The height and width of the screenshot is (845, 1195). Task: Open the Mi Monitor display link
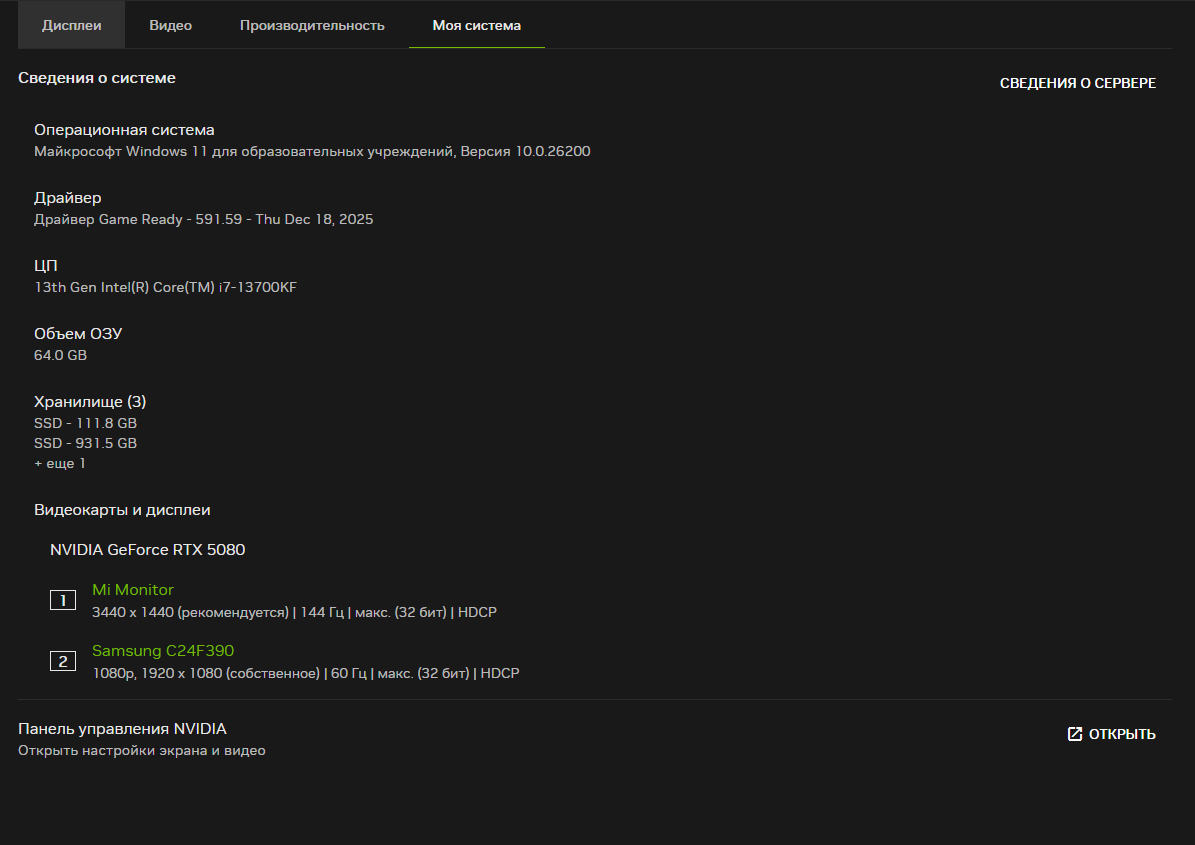(x=133, y=590)
